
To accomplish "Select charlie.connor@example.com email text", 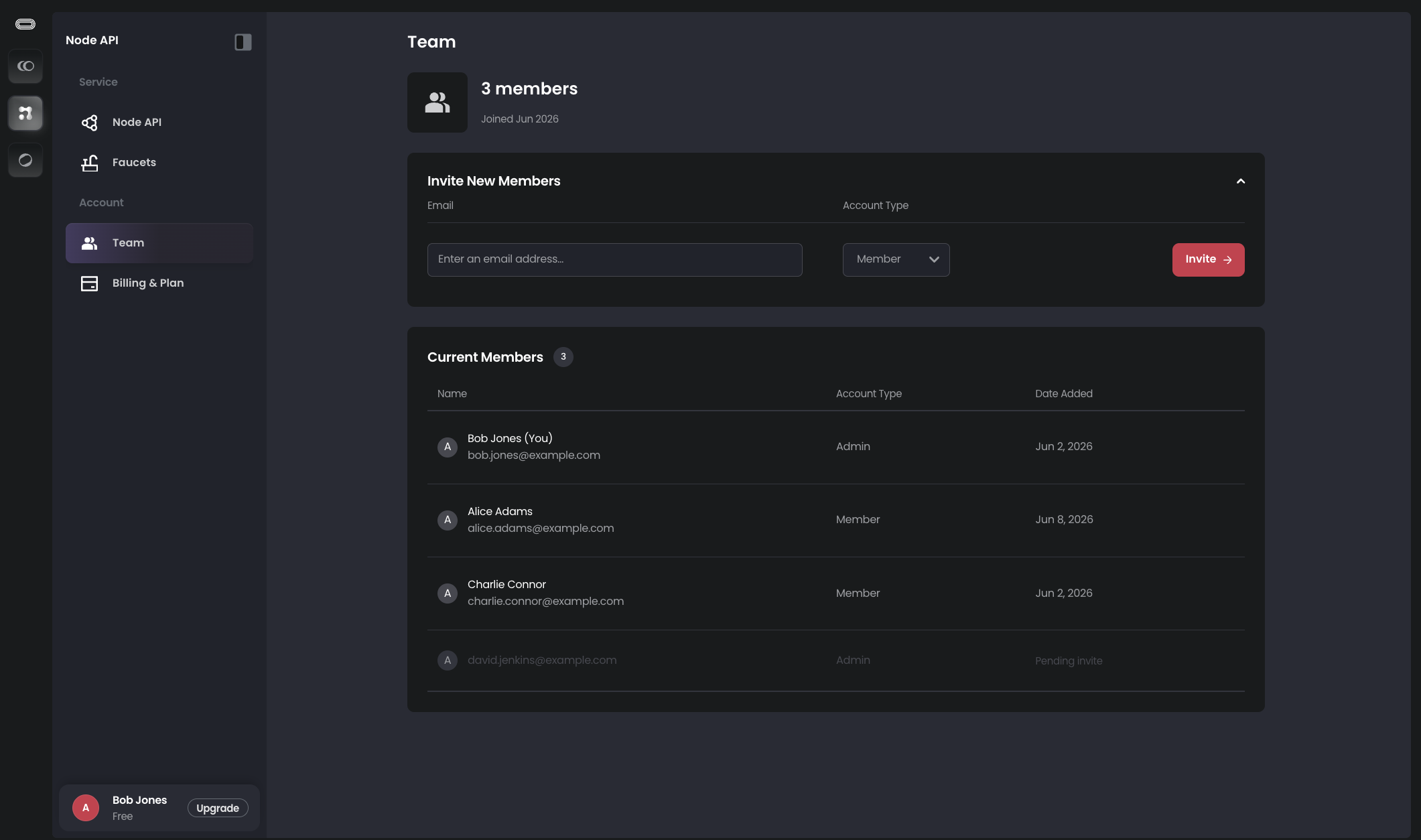I will [546, 602].
